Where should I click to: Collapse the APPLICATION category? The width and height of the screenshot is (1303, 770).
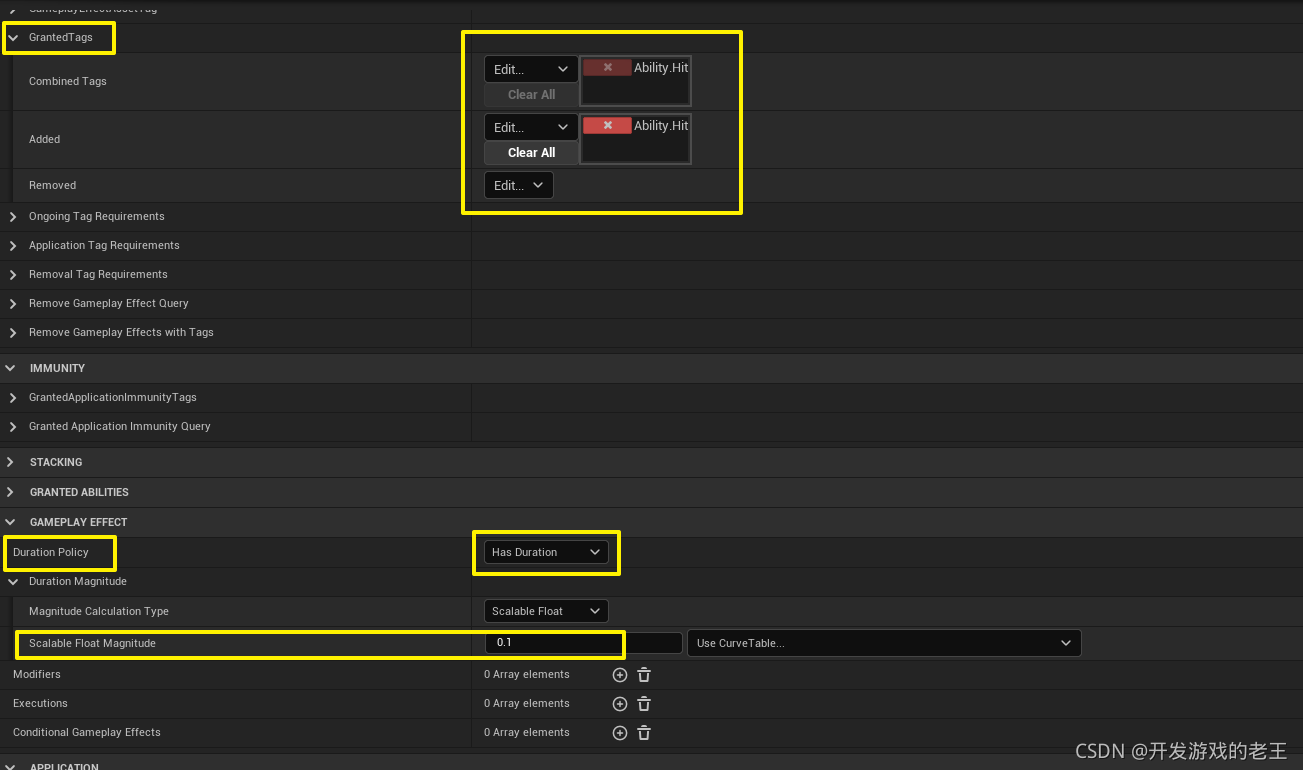click(10, 766)
